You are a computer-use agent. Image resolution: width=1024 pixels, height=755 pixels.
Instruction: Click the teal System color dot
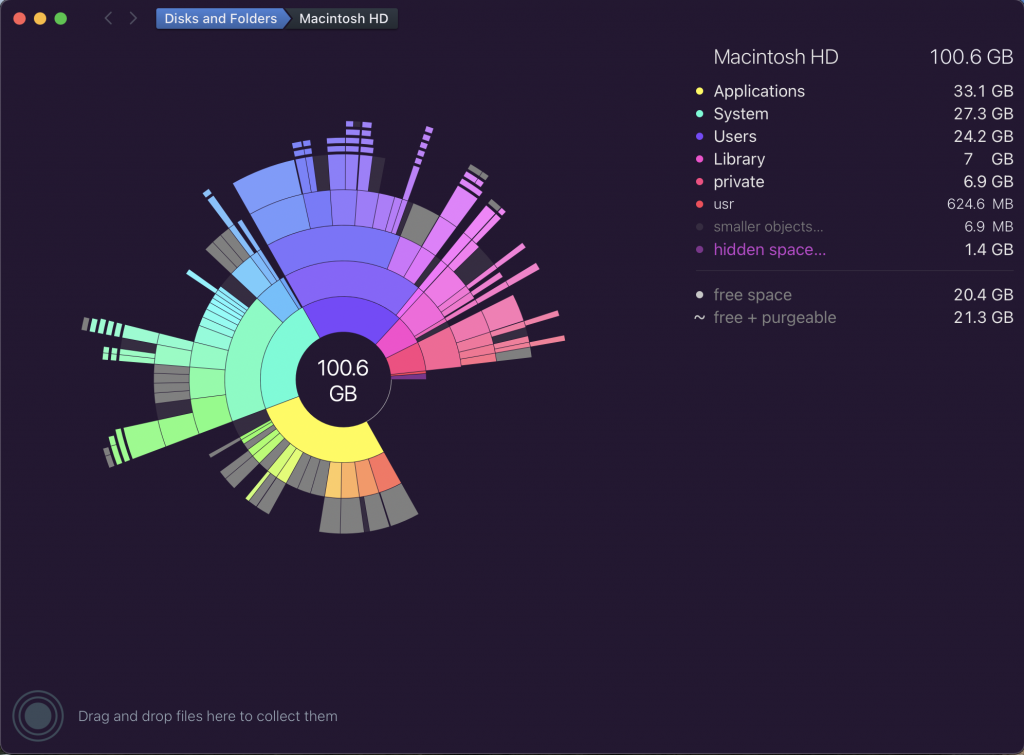[x=699, y=114]
